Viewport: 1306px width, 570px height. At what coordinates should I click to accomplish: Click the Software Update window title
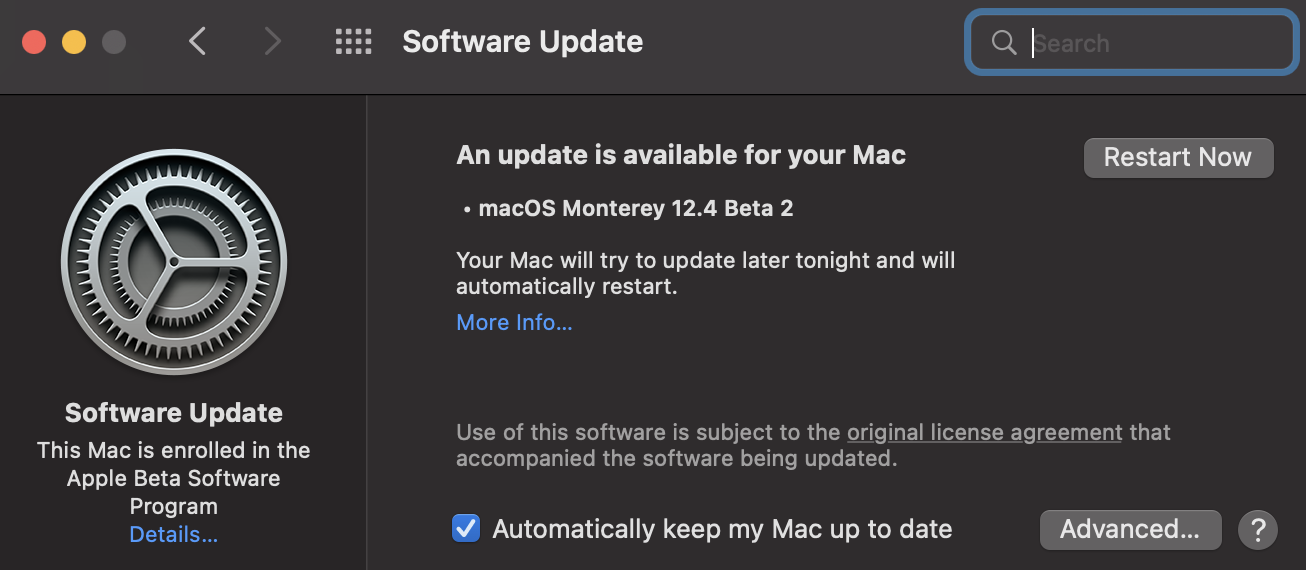[x=522, y=42]
